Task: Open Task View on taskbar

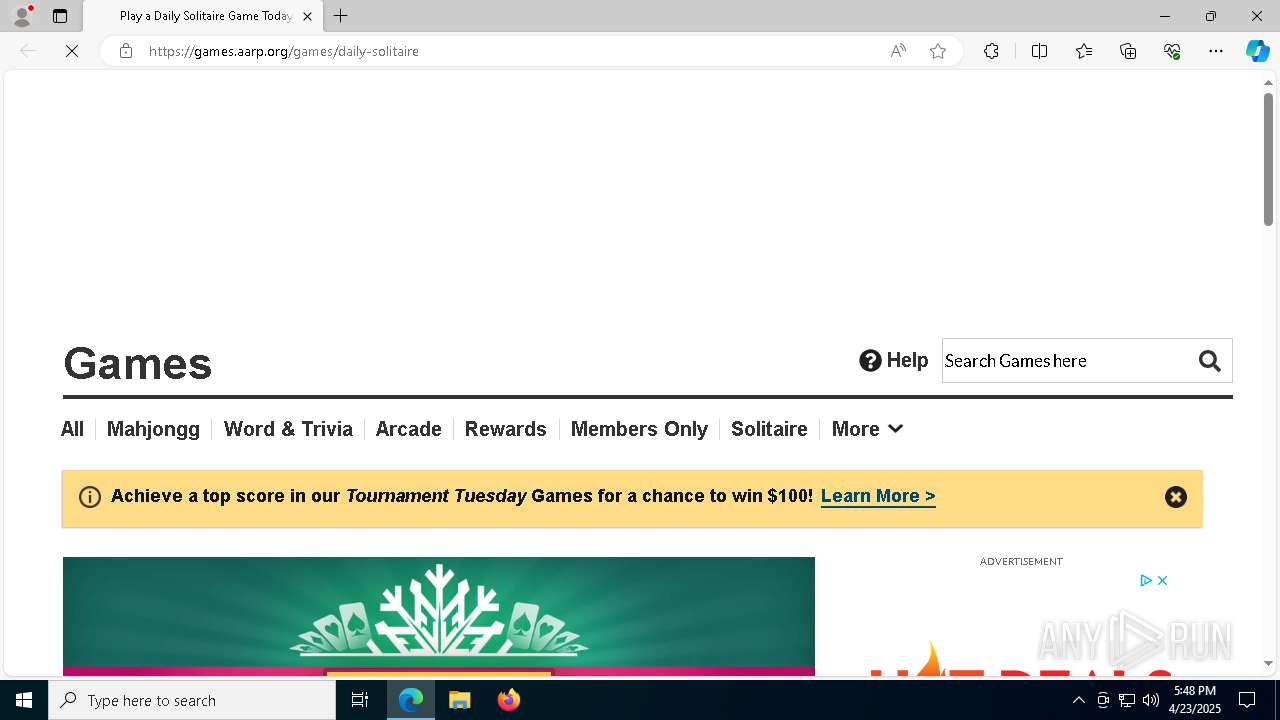Action: coord(360,700)
